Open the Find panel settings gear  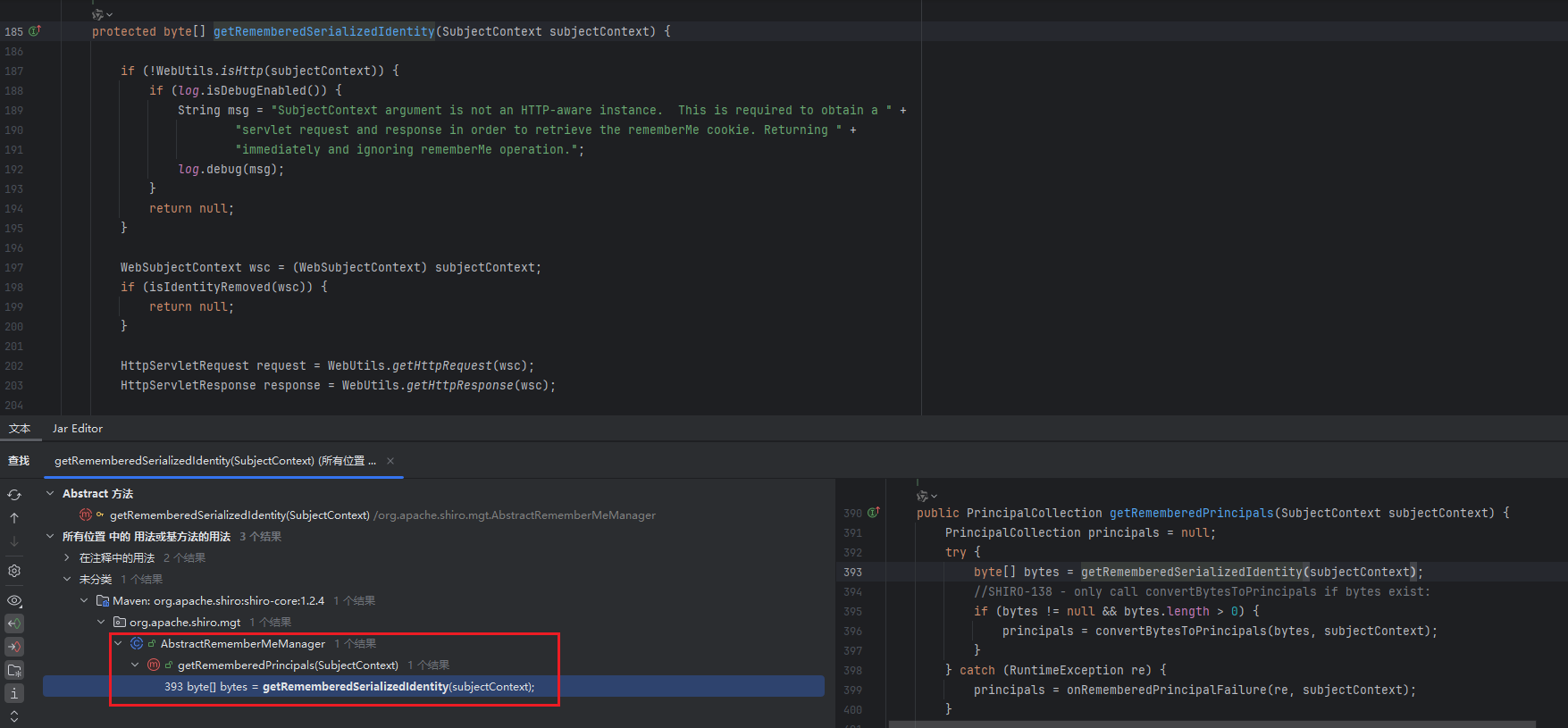14,571
